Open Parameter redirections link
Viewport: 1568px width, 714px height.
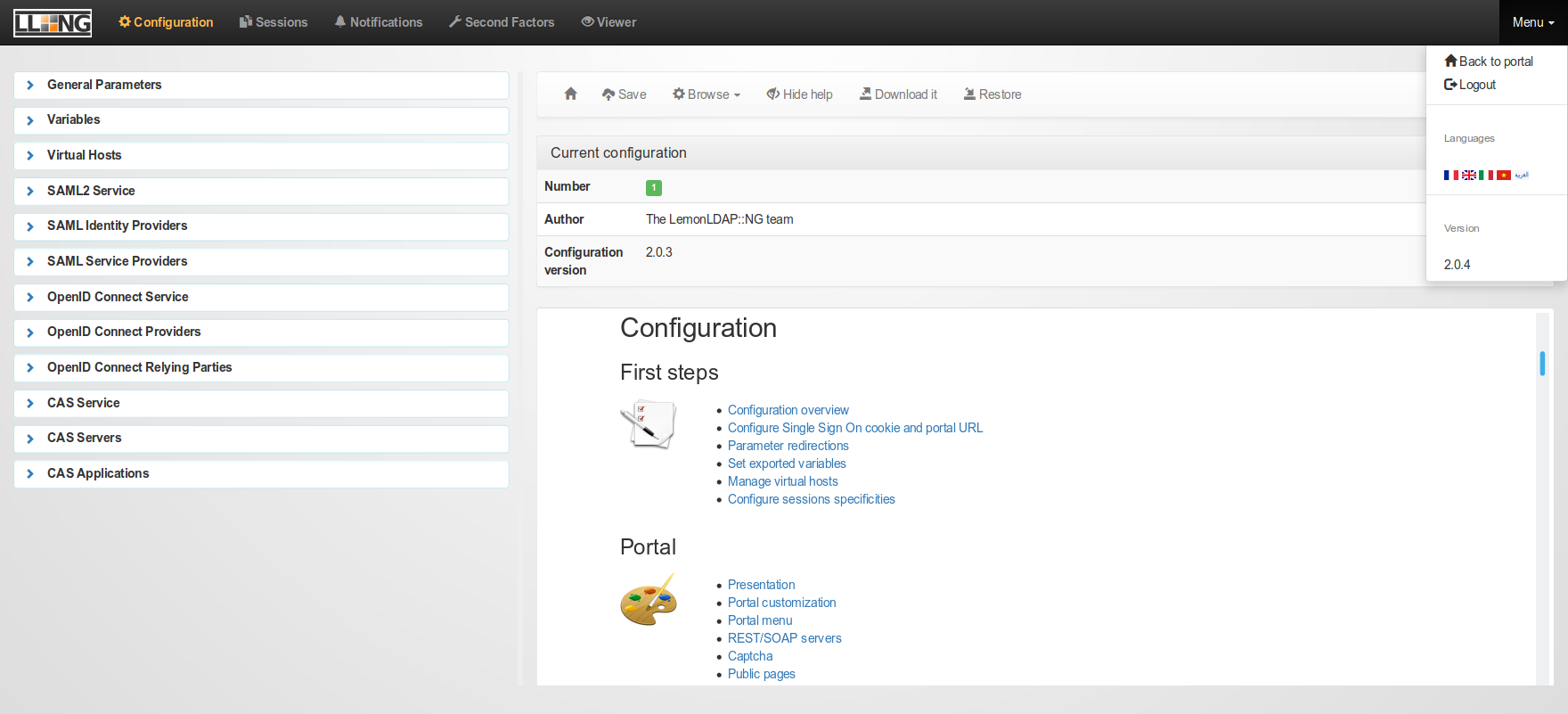788,446
